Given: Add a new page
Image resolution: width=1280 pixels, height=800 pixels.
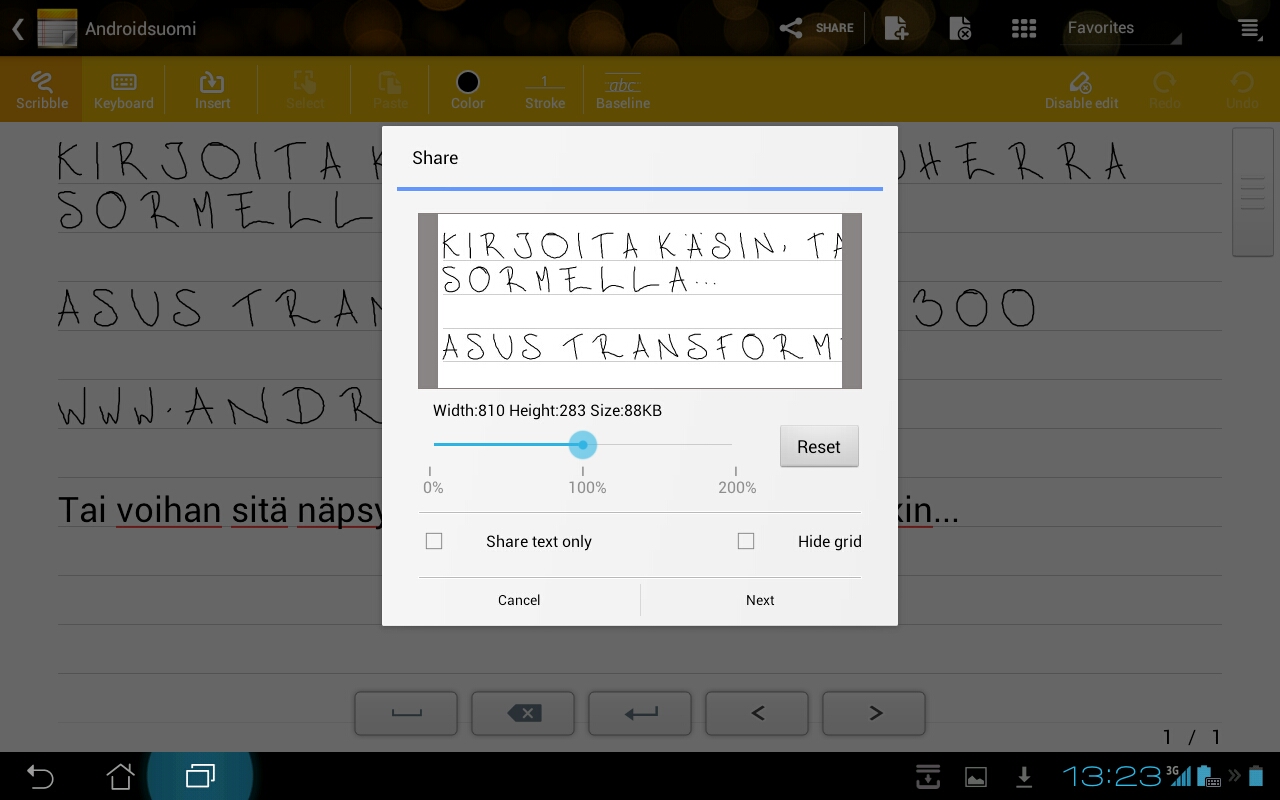Looking at the screenshot, I should pyautogui.click(x=896, y=28).
